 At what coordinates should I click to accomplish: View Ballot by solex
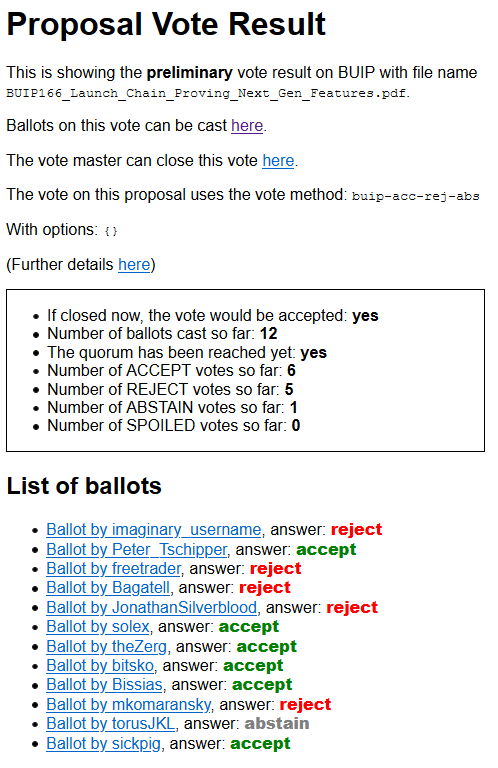pyautogui.click(x=98, y=626)
